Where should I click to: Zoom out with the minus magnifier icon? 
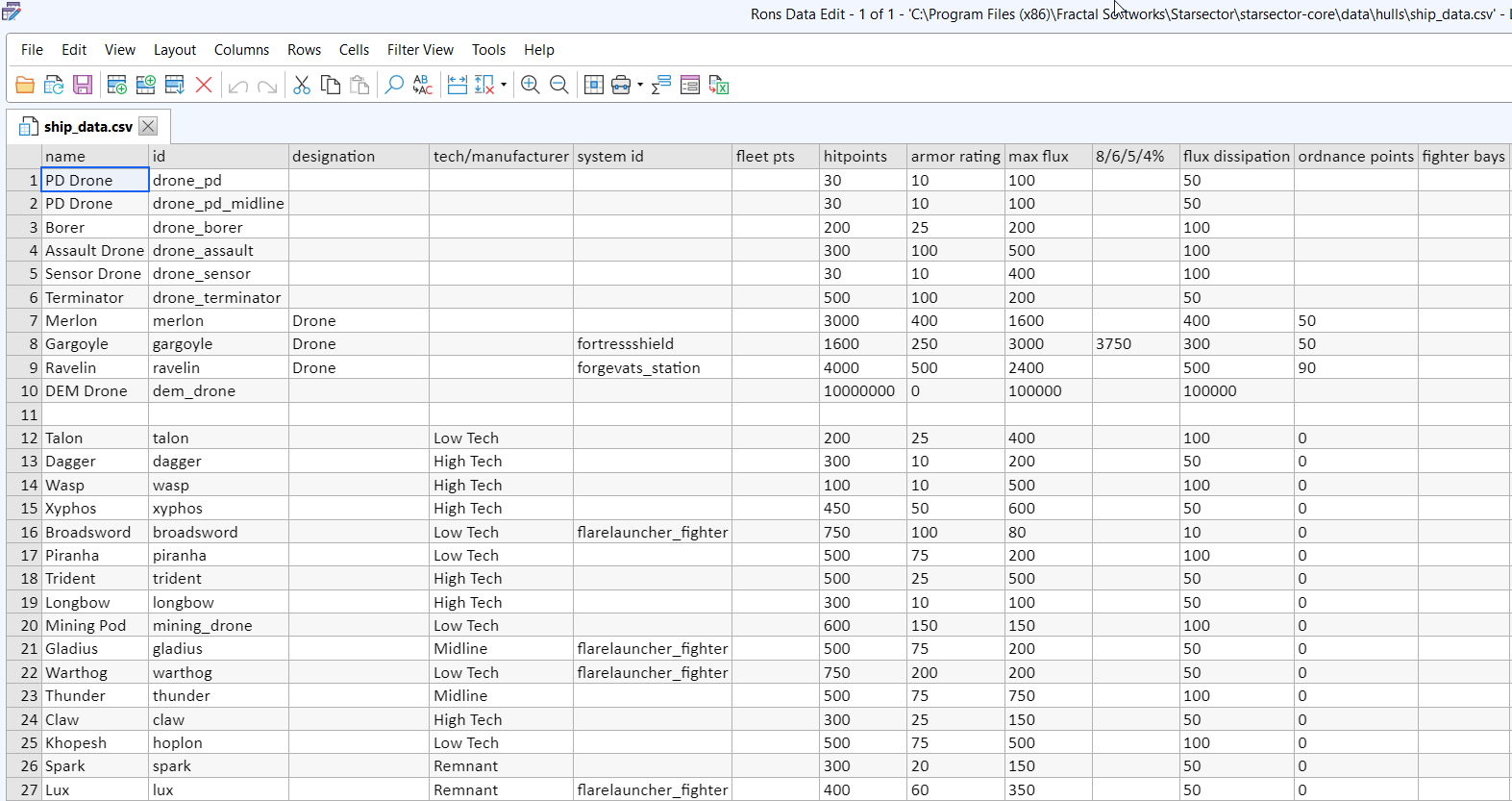559,86
